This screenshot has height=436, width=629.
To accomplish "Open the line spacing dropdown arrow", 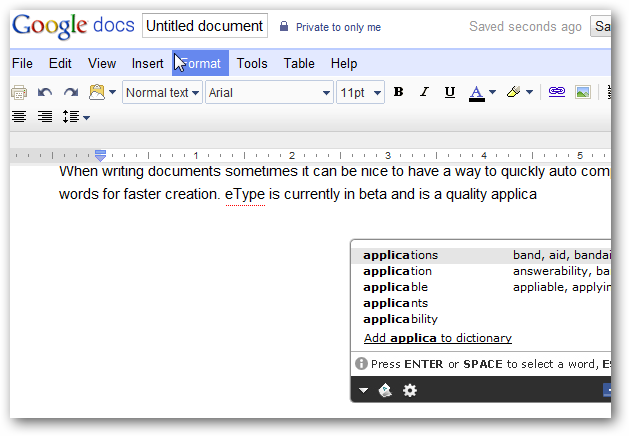I will click(87, 118).
